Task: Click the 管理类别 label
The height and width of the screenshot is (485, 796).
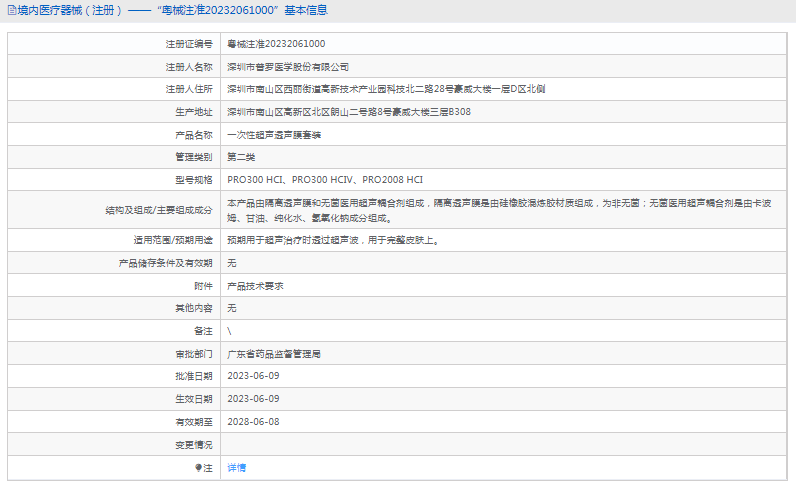Action: 194,157
